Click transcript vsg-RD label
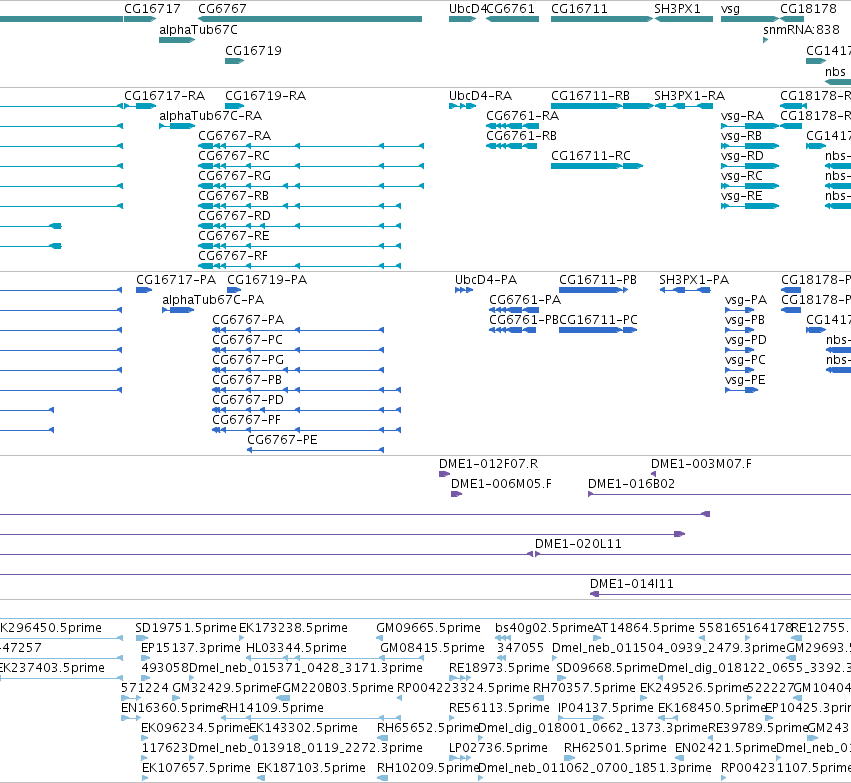851x783 pixels. [742, 156]
